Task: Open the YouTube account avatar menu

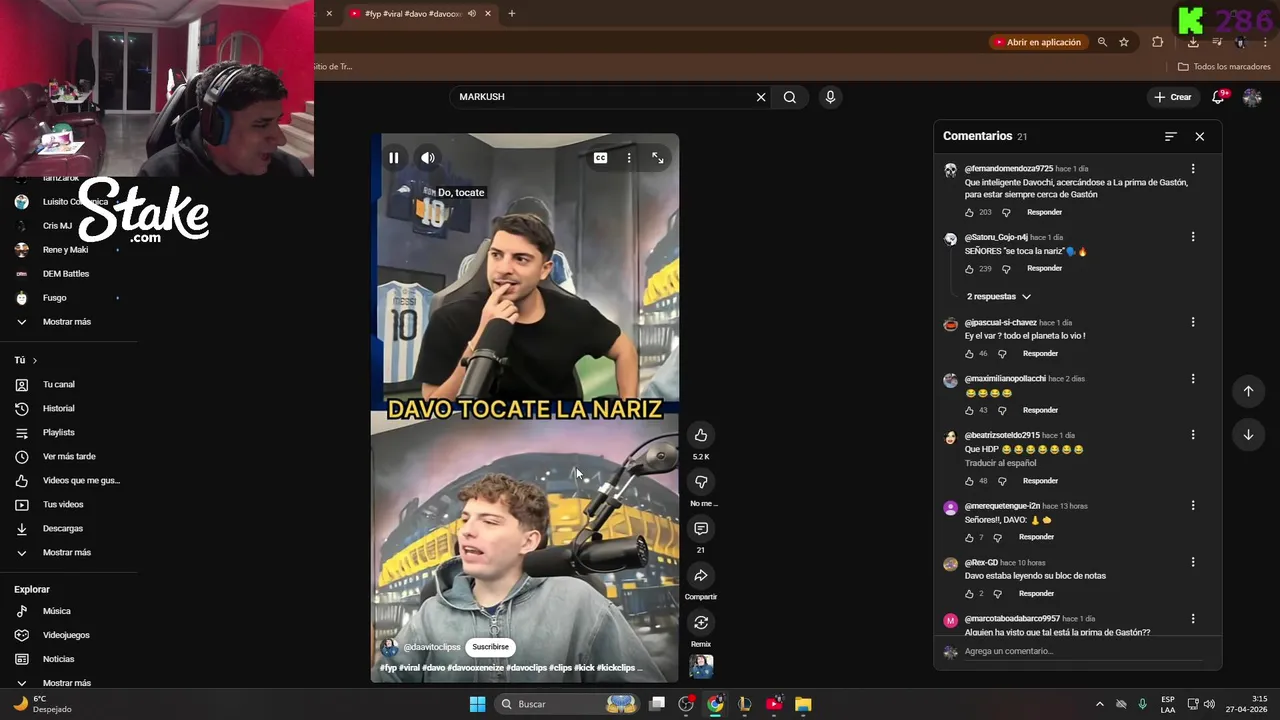Action: point(1252,97)
